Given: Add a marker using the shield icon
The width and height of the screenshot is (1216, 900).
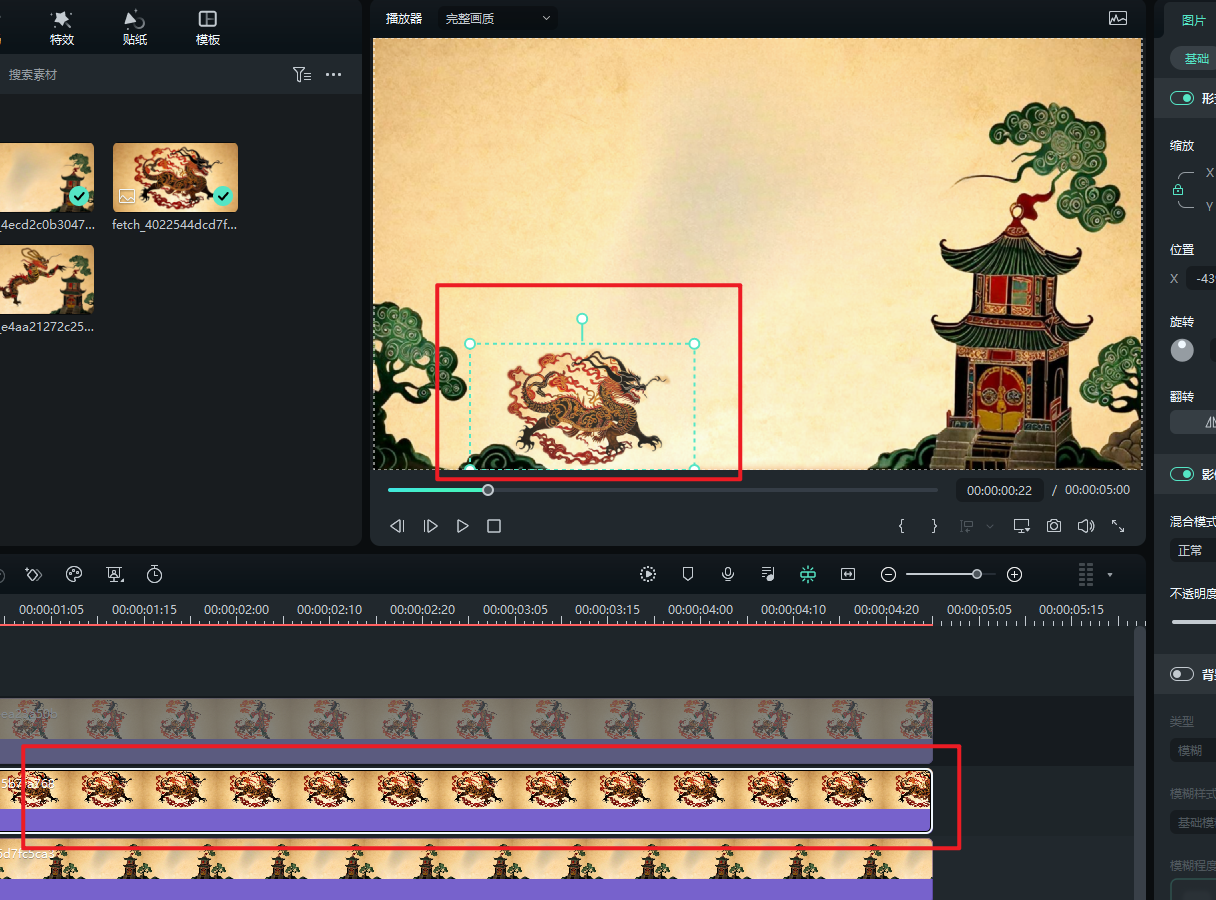Looking at the screenshot, I should (688, 574).
